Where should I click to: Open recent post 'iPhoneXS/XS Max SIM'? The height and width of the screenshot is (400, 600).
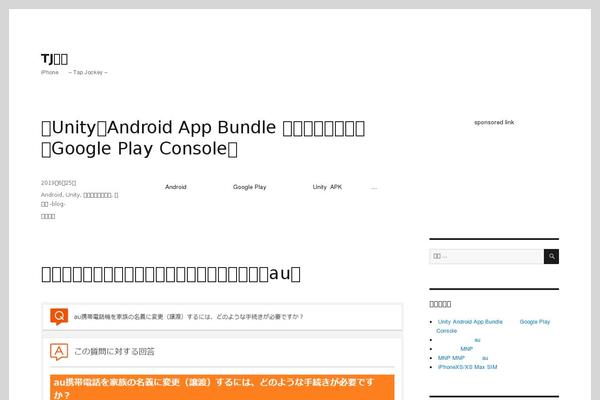[x=467, y=367]
